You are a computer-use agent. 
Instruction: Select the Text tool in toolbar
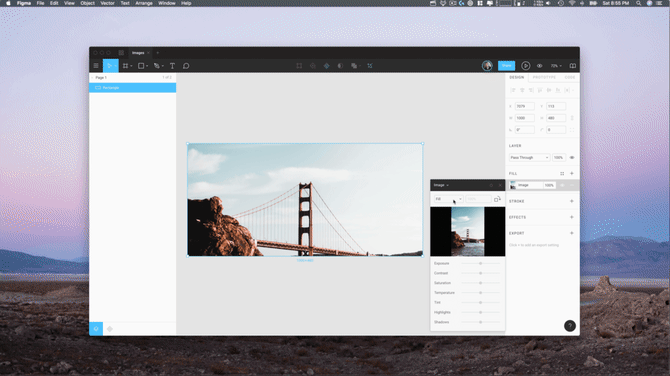click(x=172, y=66)
